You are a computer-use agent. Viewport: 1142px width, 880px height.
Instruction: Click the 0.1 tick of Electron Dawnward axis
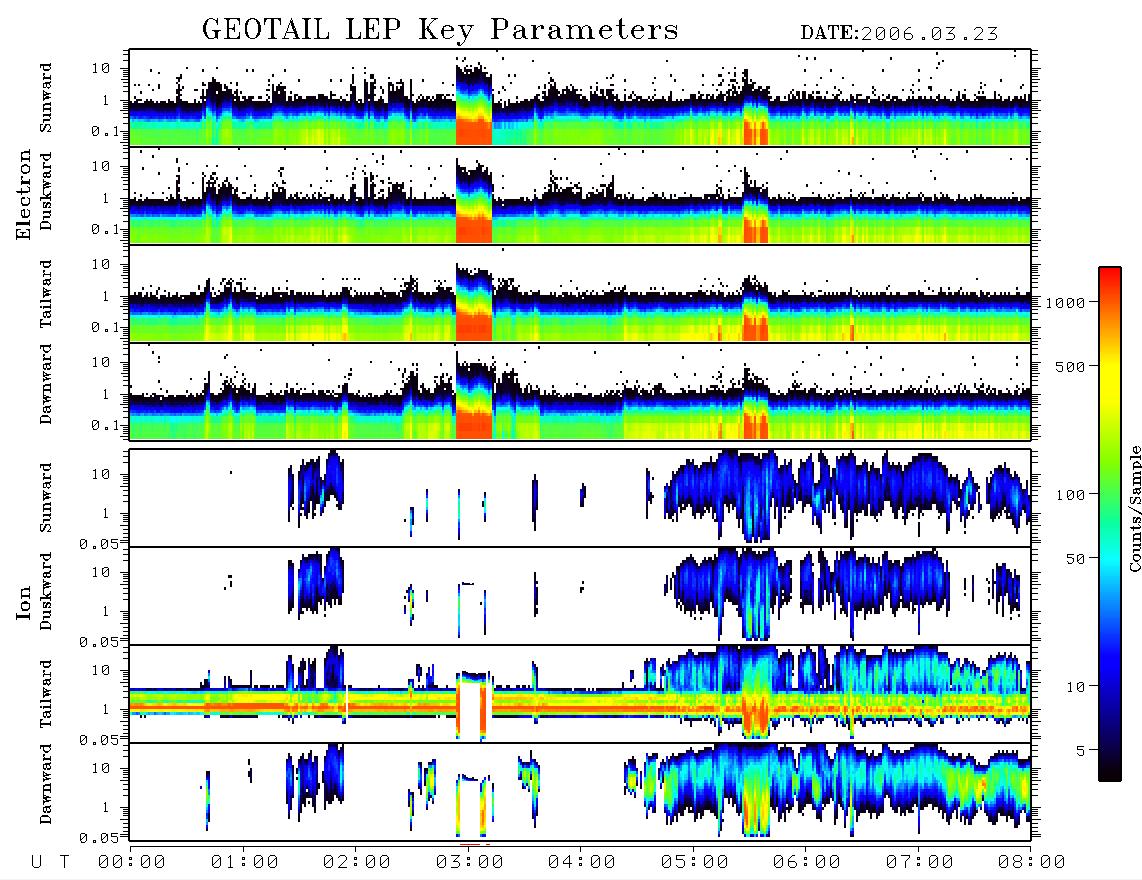pos(105,425)
